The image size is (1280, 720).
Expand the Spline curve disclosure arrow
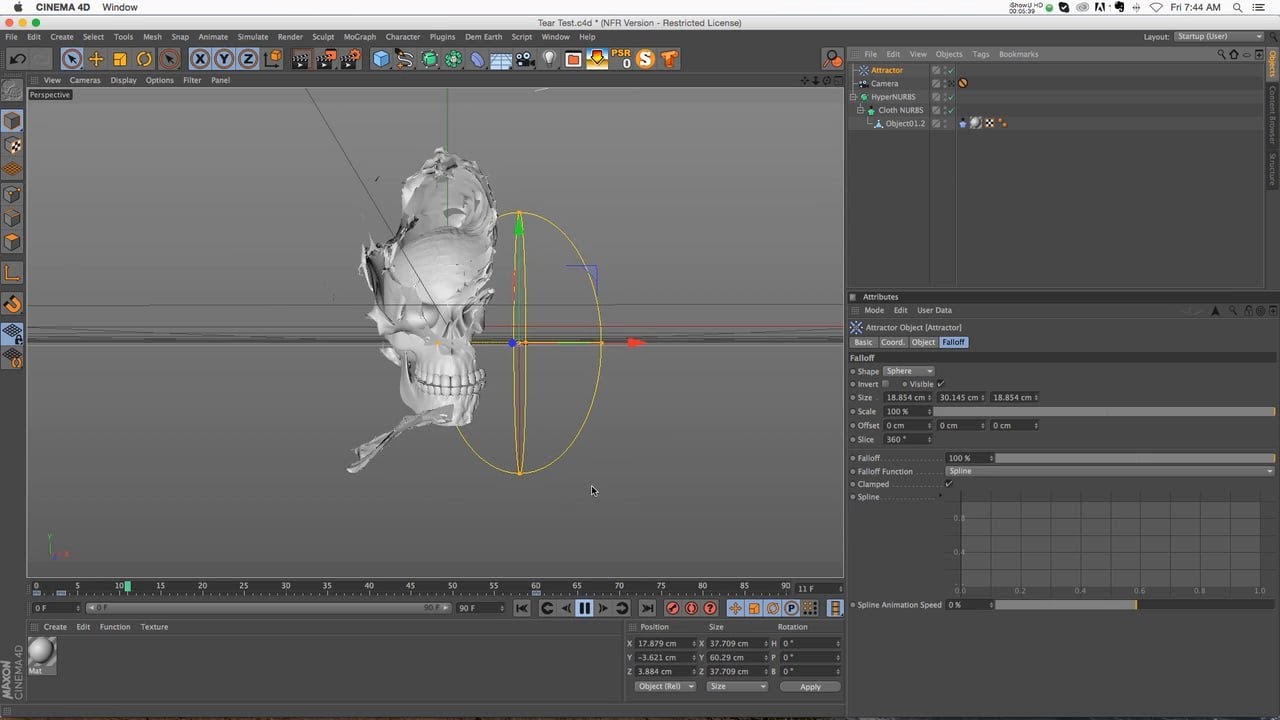point(941,497)
